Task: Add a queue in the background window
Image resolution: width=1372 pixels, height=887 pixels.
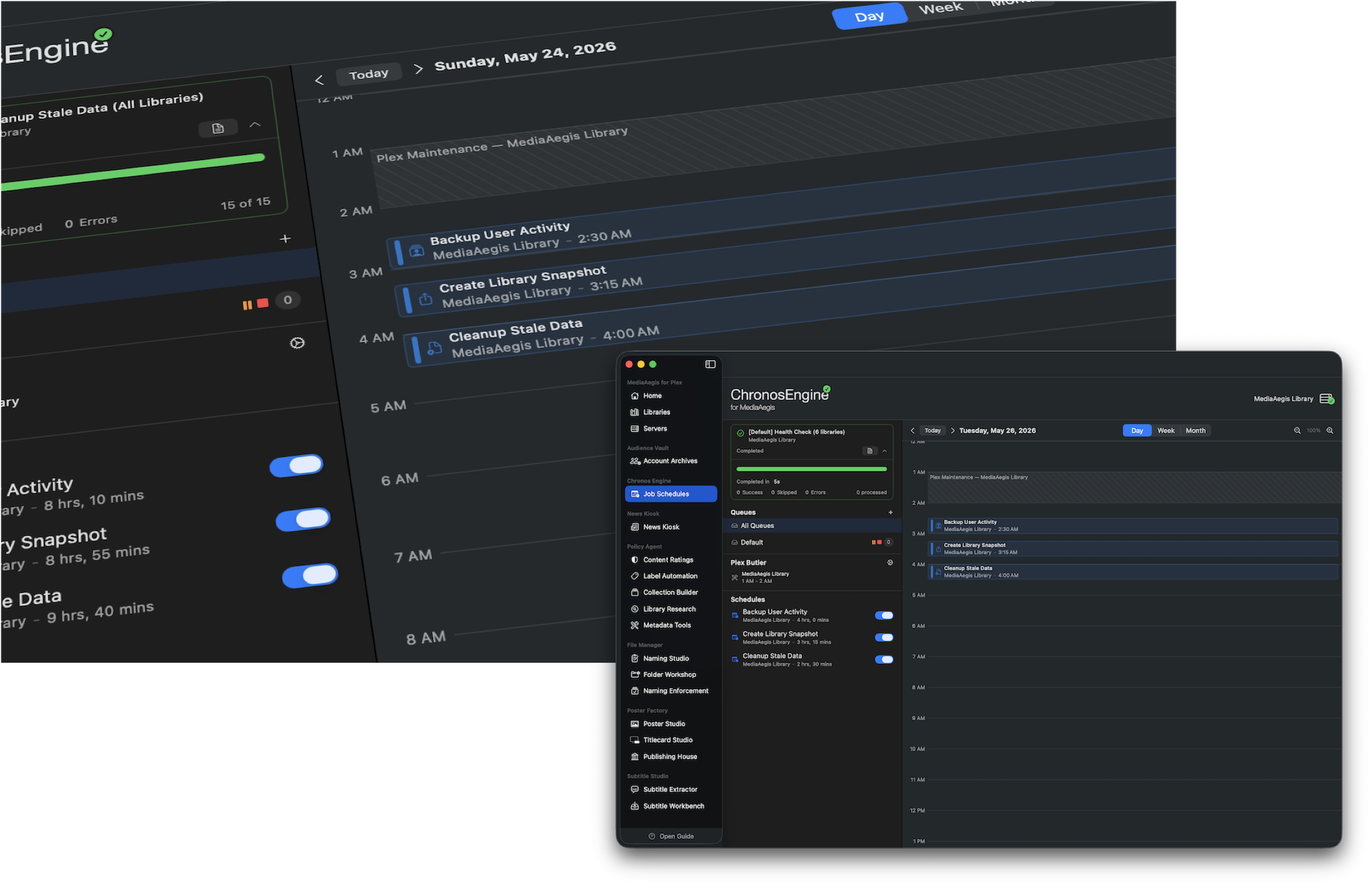Action: [x=285, y=239]
